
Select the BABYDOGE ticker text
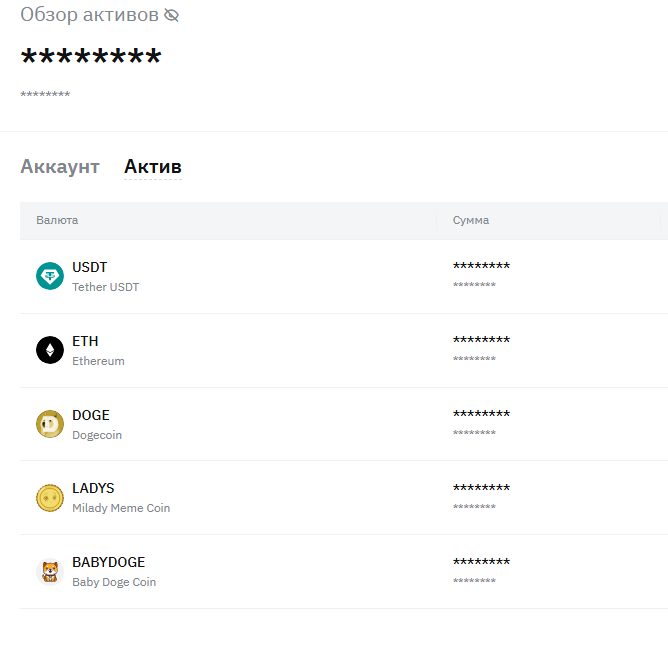click(109, 562)
